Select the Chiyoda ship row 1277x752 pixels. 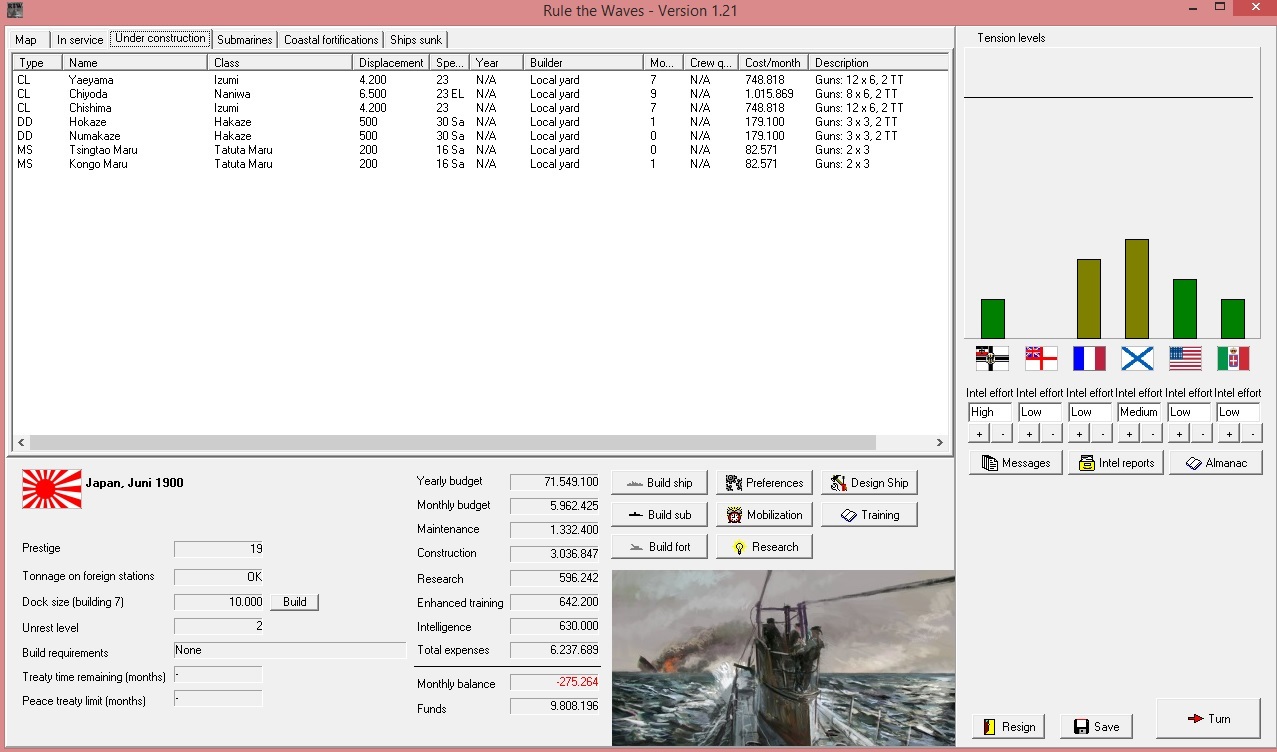(x=480, y=94)
